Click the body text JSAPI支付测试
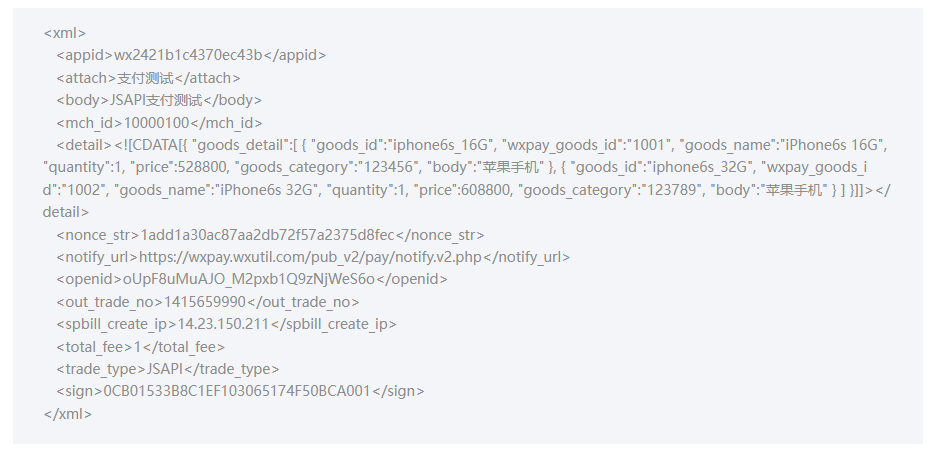This screenshot has width=945, height=456. click(x=156, y=100)
